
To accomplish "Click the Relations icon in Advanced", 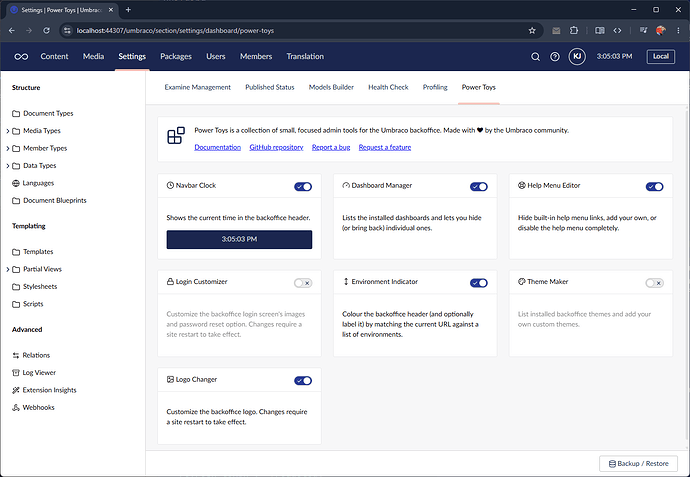I will coord(16,356).
